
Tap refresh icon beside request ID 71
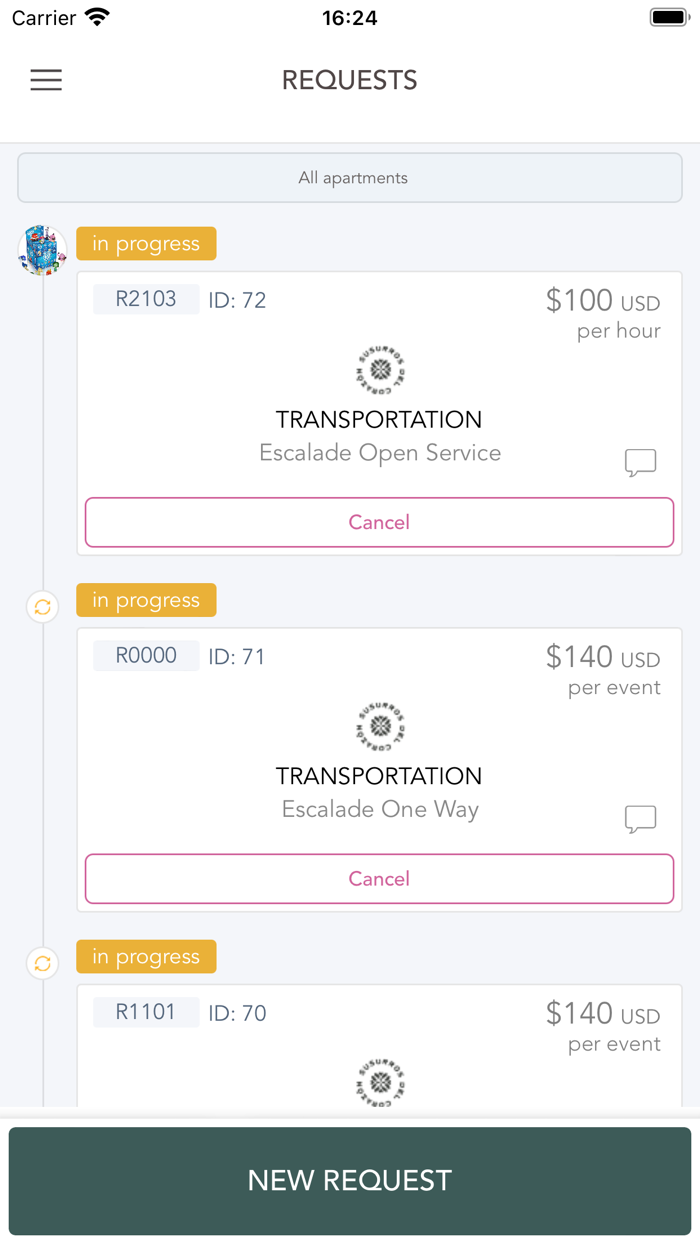[42, 607]
